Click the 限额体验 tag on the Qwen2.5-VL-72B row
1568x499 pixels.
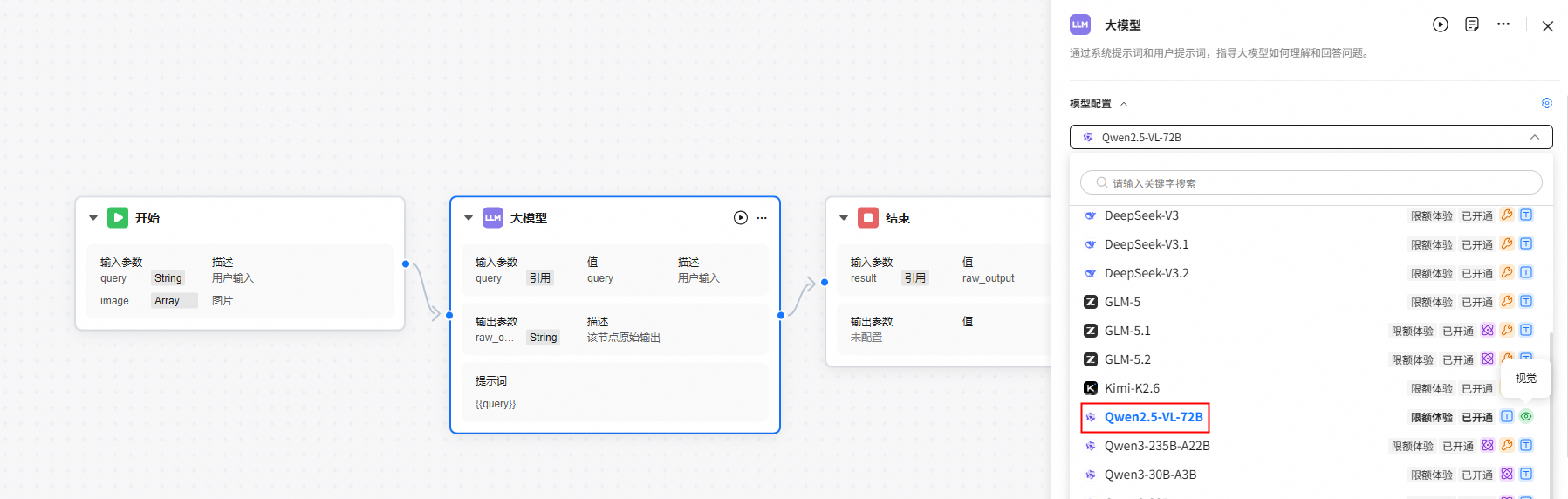pyautogui.click(x=1432, y=417)
